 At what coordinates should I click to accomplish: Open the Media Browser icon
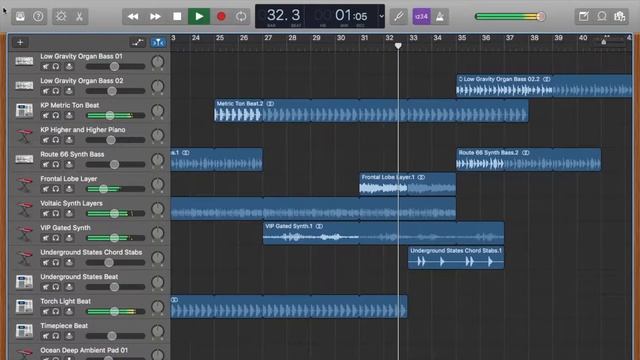[x=620, y=16]
